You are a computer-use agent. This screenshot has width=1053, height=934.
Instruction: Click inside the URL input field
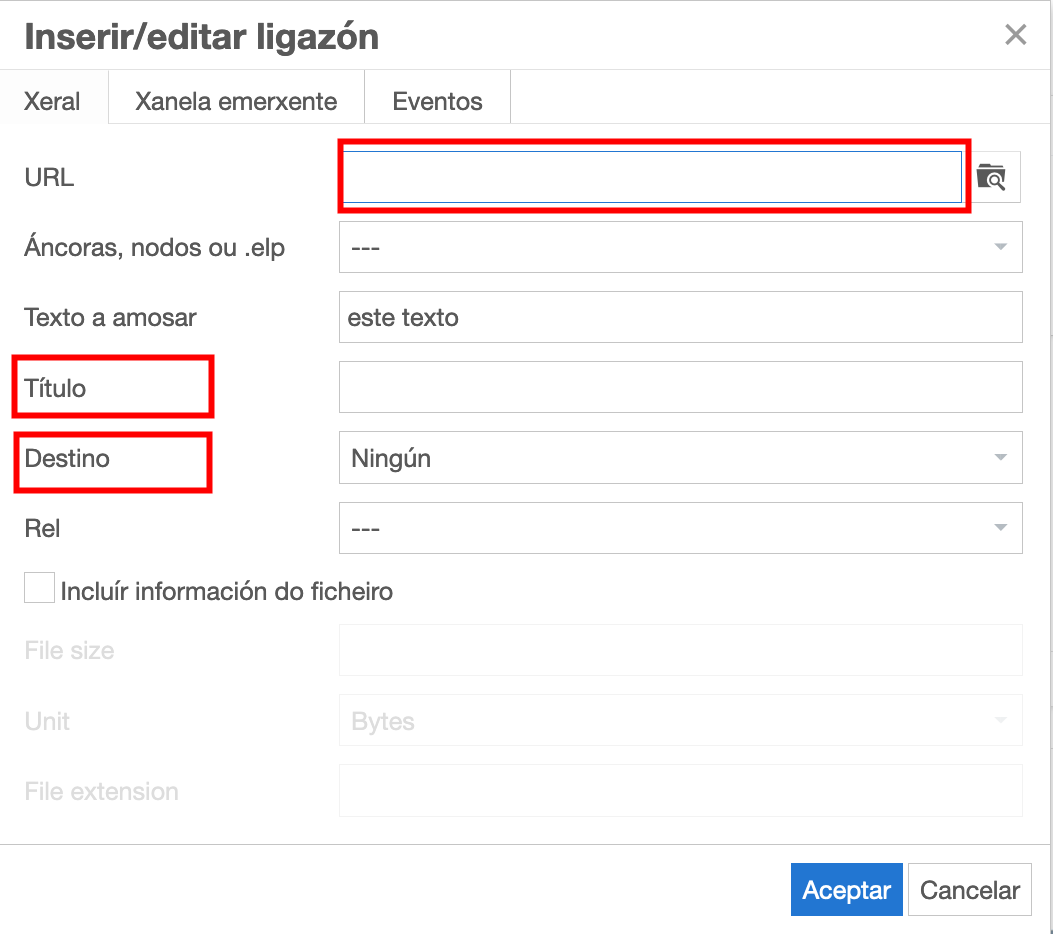650,175
